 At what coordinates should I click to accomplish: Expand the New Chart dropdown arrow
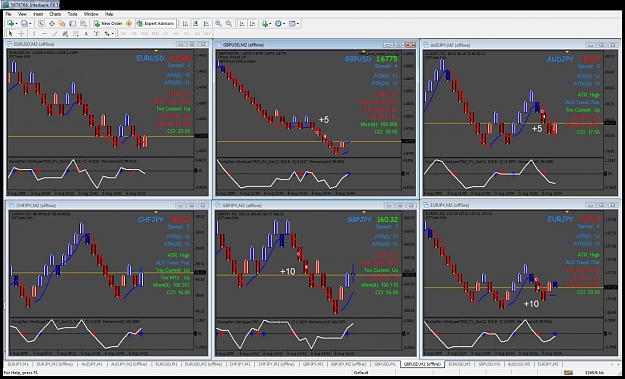tap(16, 24)
